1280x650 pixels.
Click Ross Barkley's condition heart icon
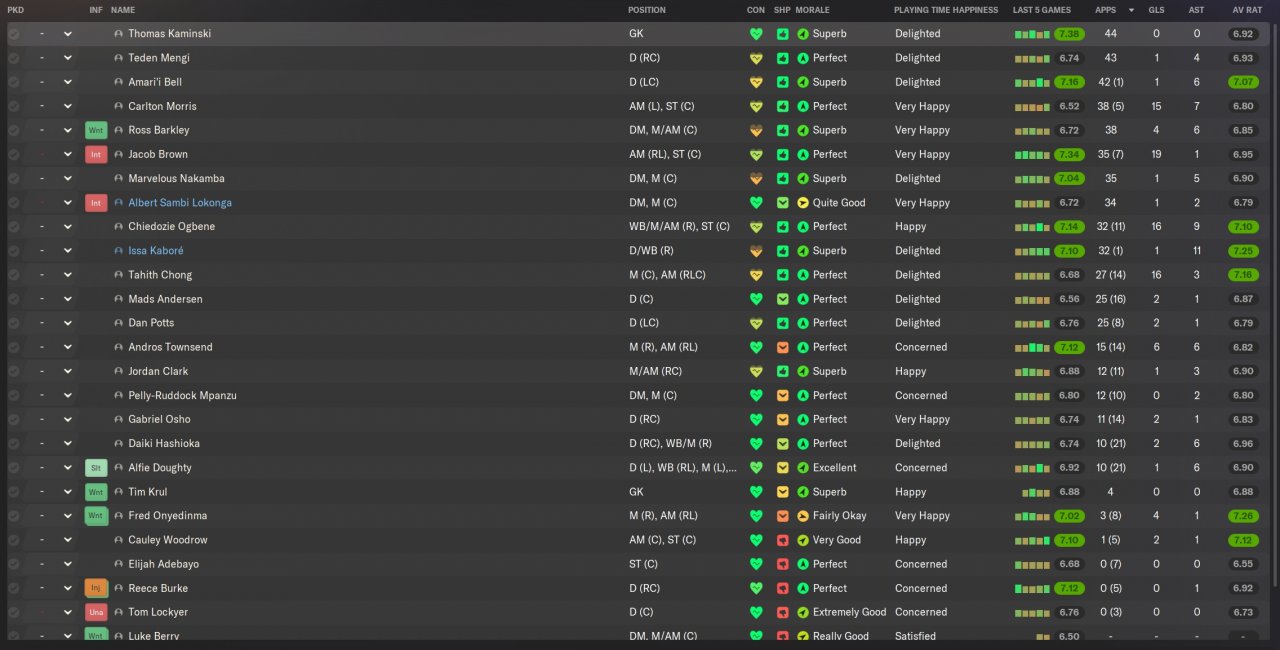[x=756, y=130]
